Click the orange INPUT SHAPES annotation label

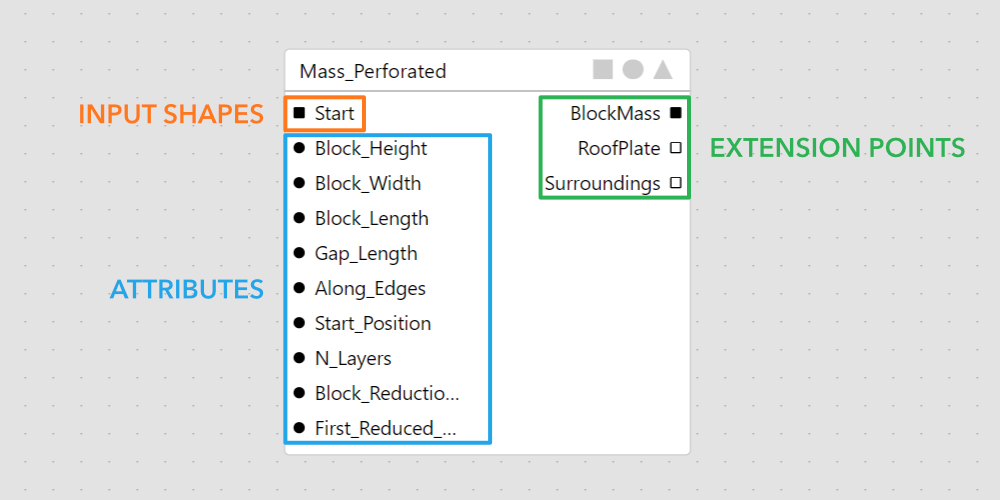tap(171, 114)
